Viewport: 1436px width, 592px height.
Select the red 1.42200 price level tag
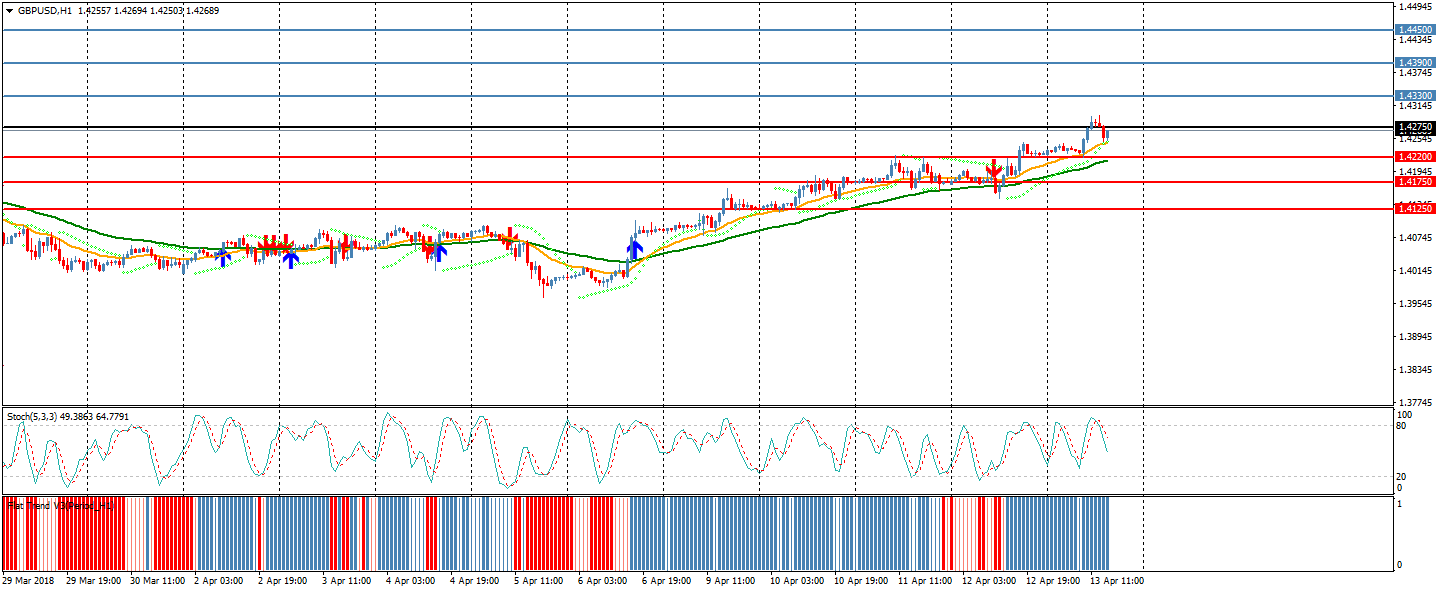pos(1415,157)
